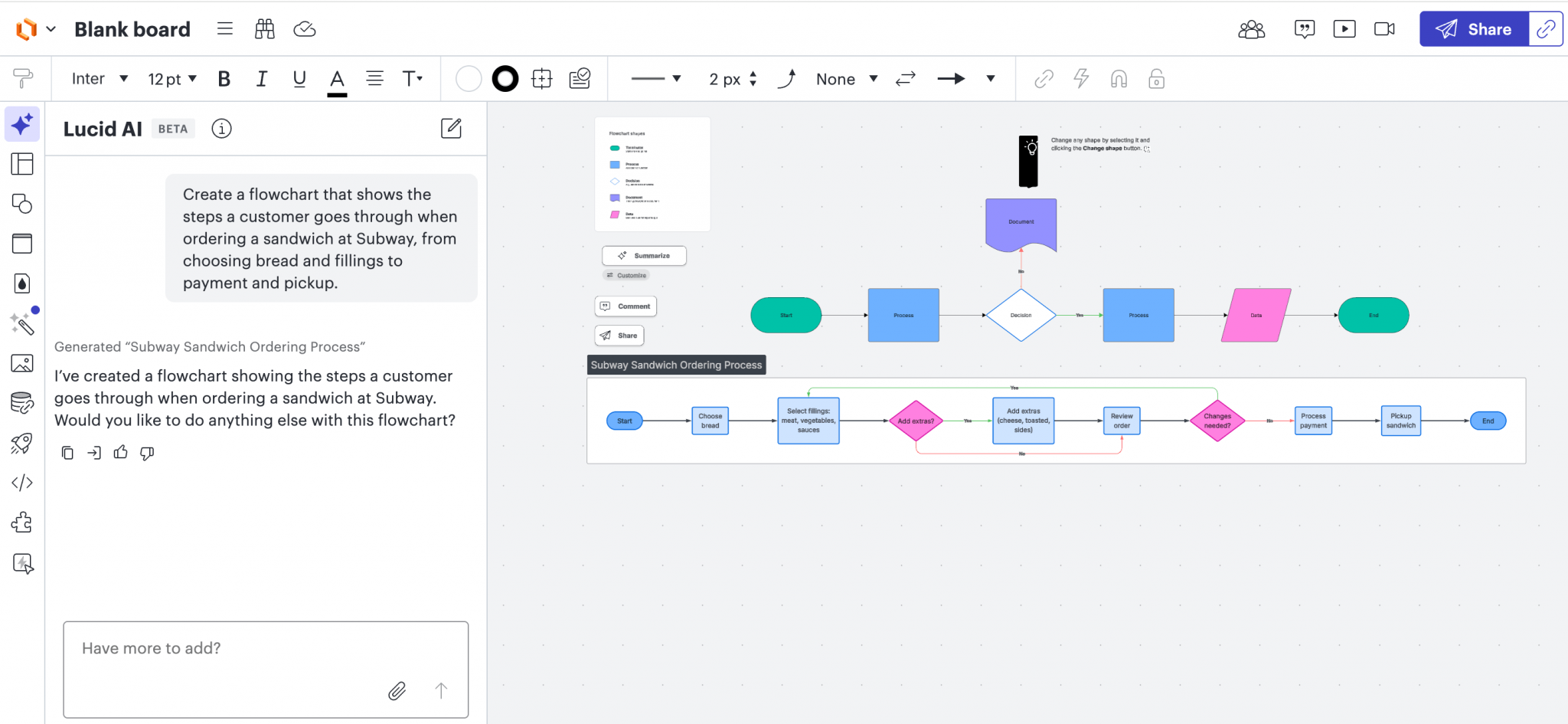
Task: Start a new Lucid AI chat
Action: pos(451,129)
